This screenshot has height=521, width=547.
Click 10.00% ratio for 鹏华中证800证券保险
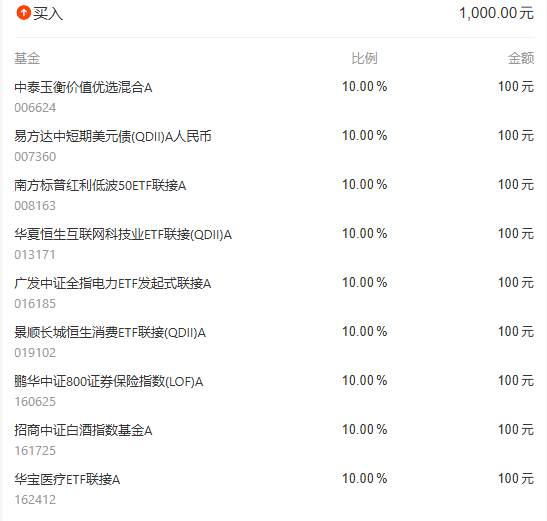pos(365,380)
